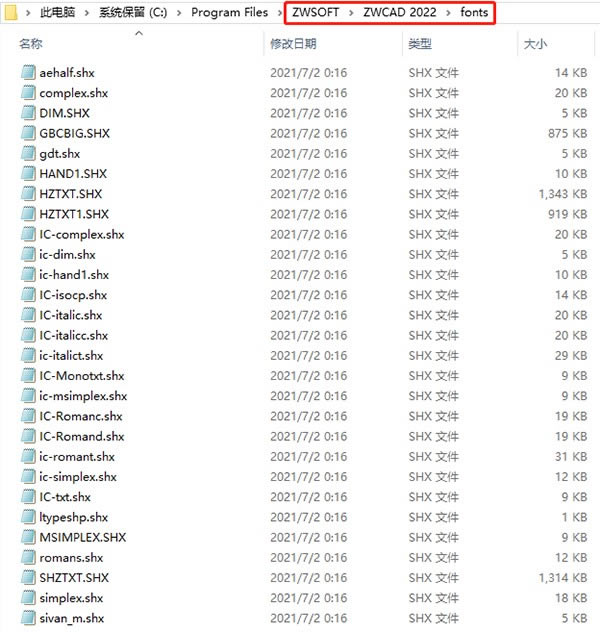
Task: Select the SHZTXT.SHX file name
Action: (75, 578)
